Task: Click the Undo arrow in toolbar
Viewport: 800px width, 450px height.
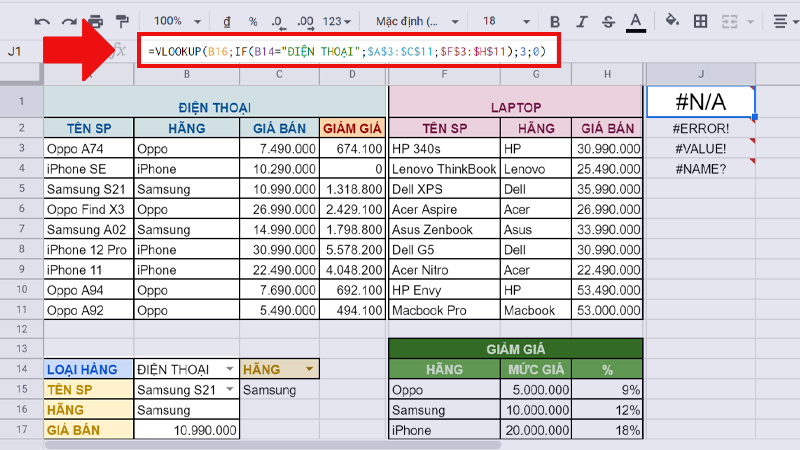Action: pyautogui.click(x=42, y=21)
